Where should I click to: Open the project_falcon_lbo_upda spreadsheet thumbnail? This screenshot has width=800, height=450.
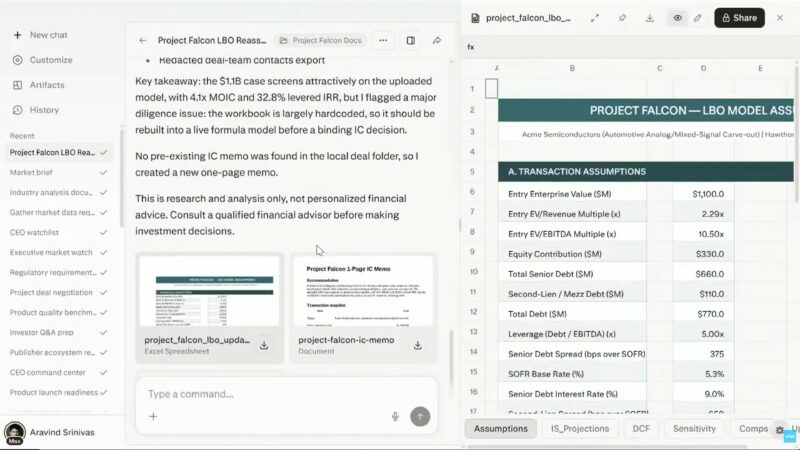pyautogui.click(x=209, y=291)
